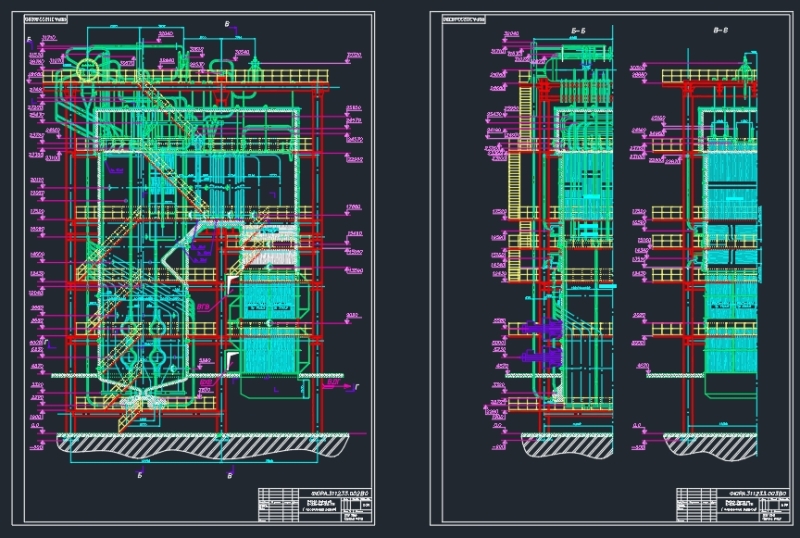800x538 pixels.
Task: Select the boiler drum circle in left drawing
Action: click(87, 69)
